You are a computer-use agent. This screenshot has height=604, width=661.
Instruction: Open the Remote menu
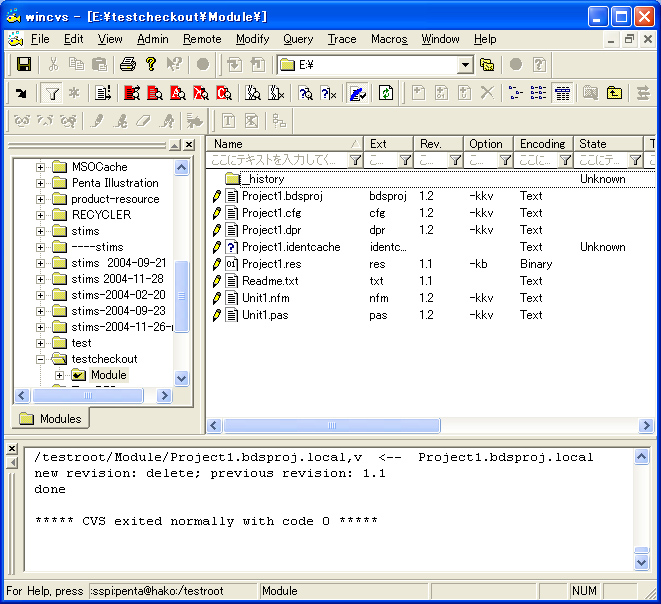click(x=202, y=39)
